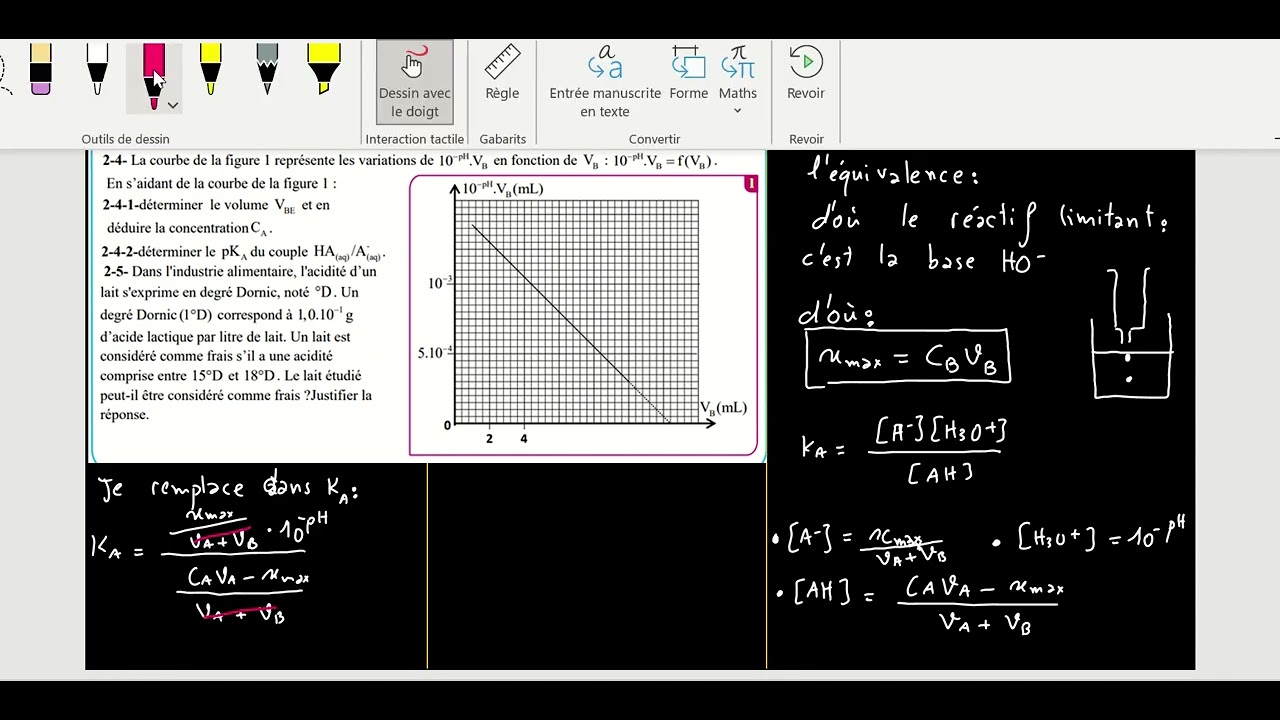Convert ink with Entrée manuscrite en texte
Image resolution: width=1280 pixels, height=720 pixels.
coord(605,82)
